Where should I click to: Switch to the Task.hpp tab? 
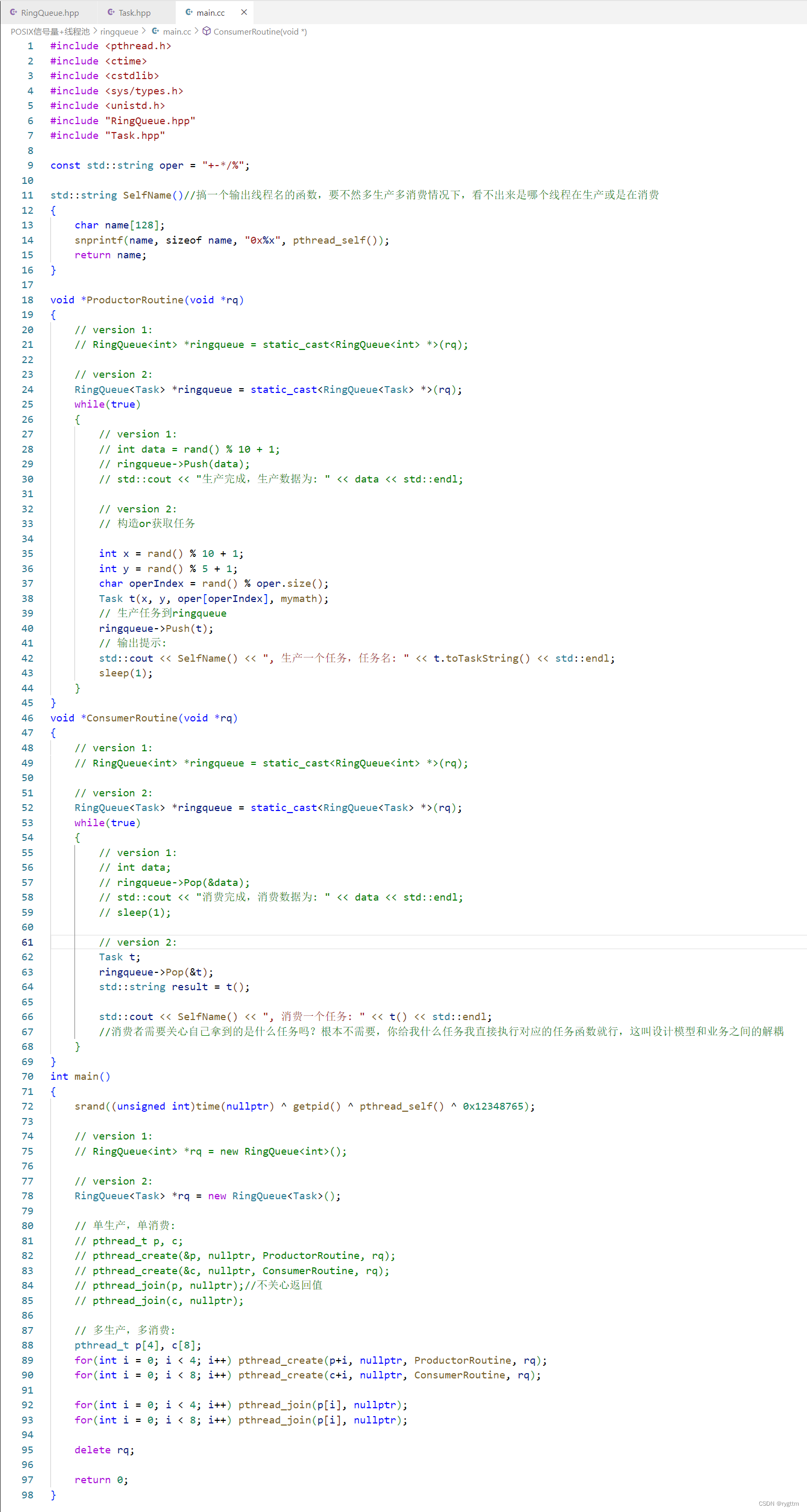[134, 13]
